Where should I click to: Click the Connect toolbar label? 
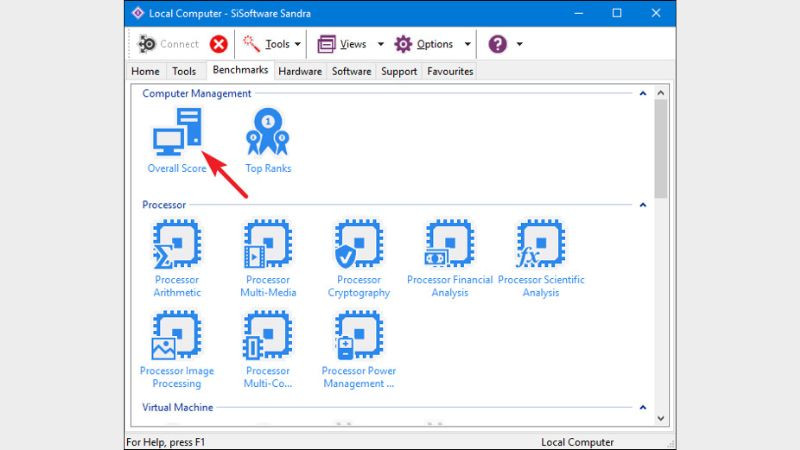tap(179, 44)
